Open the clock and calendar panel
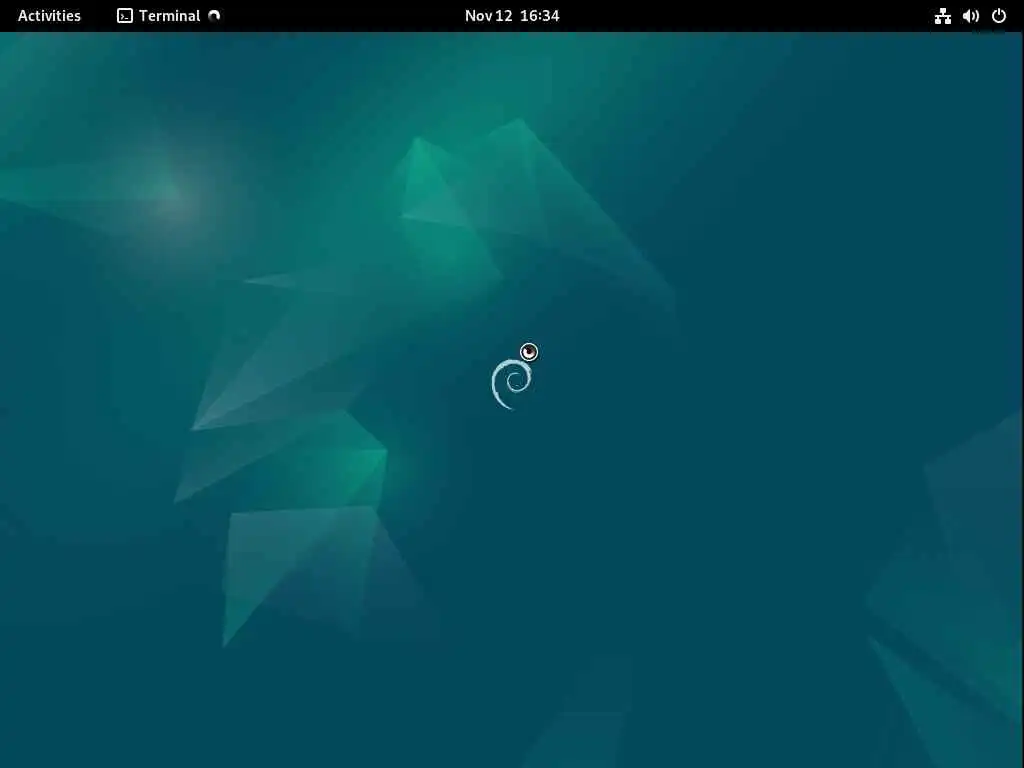Screen dimensions: 1024x768 (512, 16)
